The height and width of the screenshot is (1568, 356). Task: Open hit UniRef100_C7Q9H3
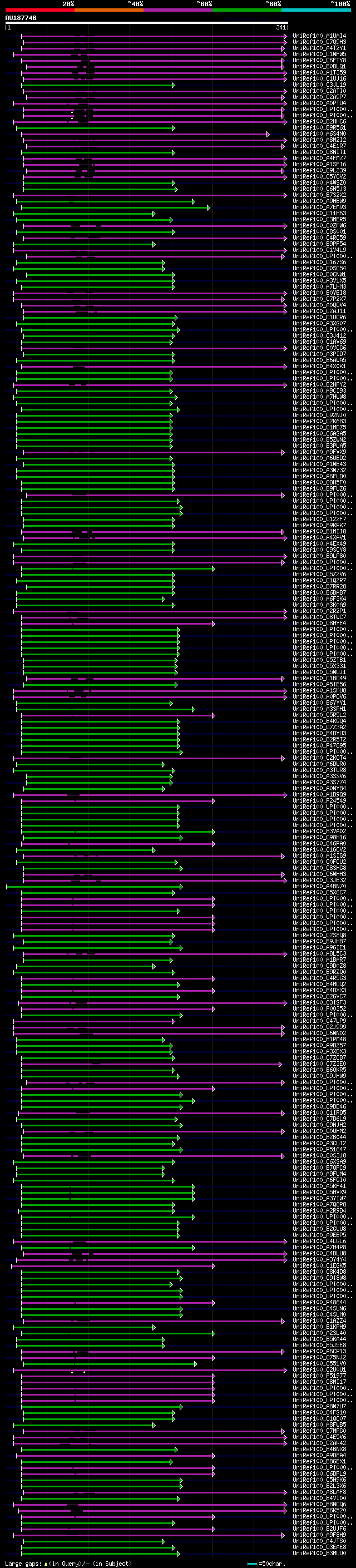(319, 42)
